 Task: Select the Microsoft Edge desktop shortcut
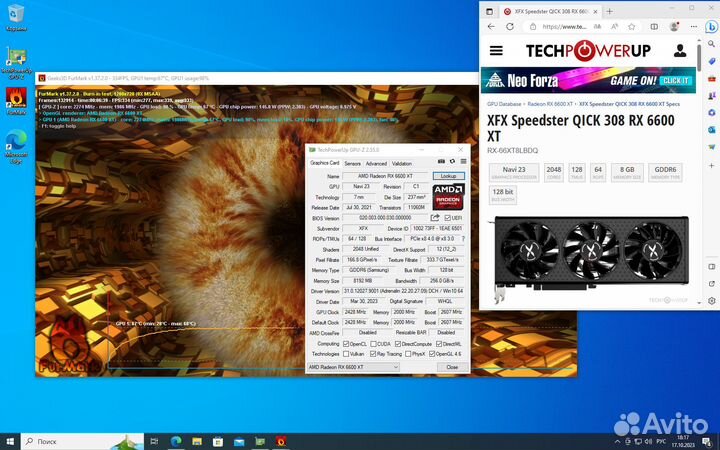(16, 146)
